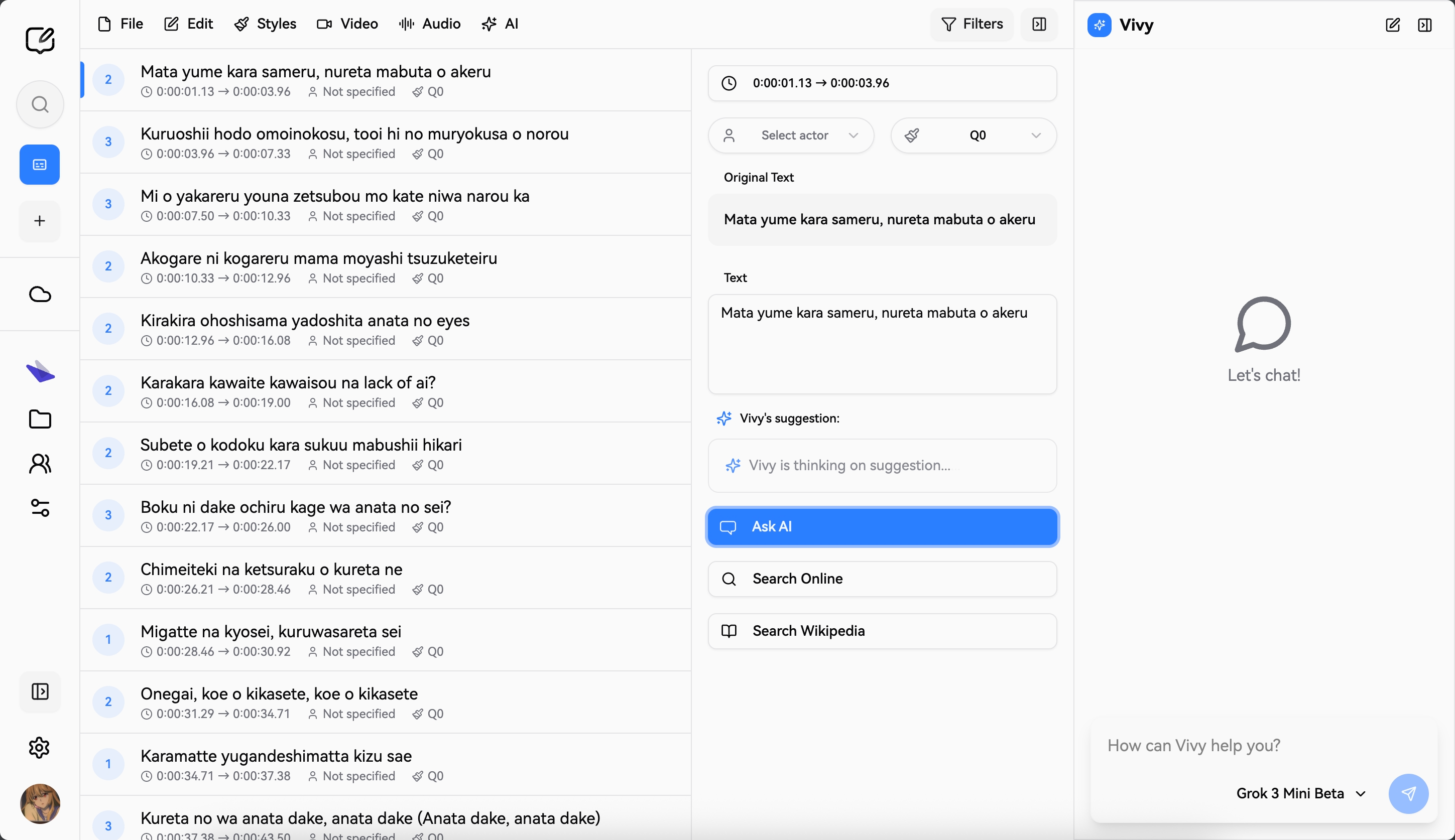Toggle the editor side panel next to Filters
This screenshot has width=1455, height=840.
click(1039, 24)
